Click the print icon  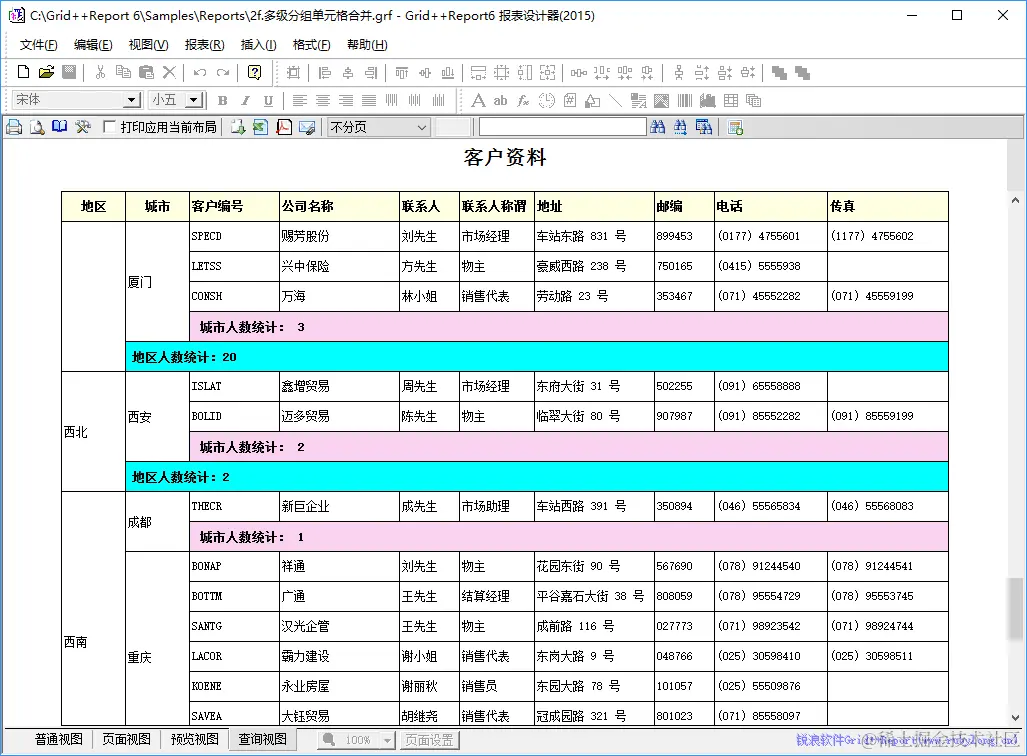tap(13, 127)
